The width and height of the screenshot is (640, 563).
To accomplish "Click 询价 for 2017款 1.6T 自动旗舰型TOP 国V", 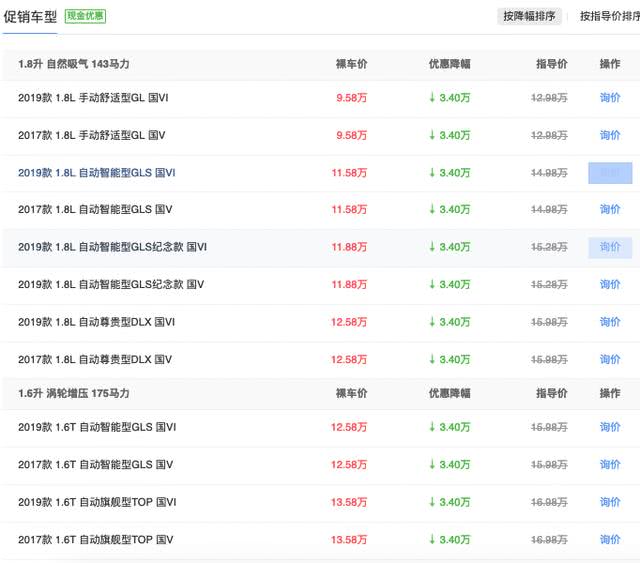I will [x=610, y=540].
